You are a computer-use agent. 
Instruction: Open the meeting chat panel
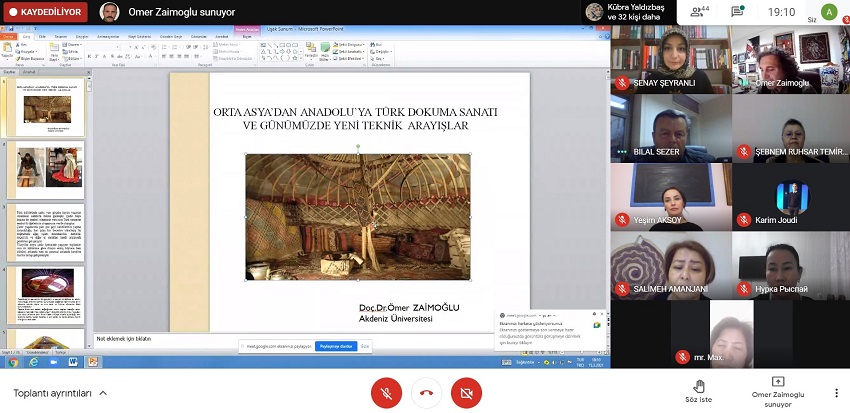(737, 12)
